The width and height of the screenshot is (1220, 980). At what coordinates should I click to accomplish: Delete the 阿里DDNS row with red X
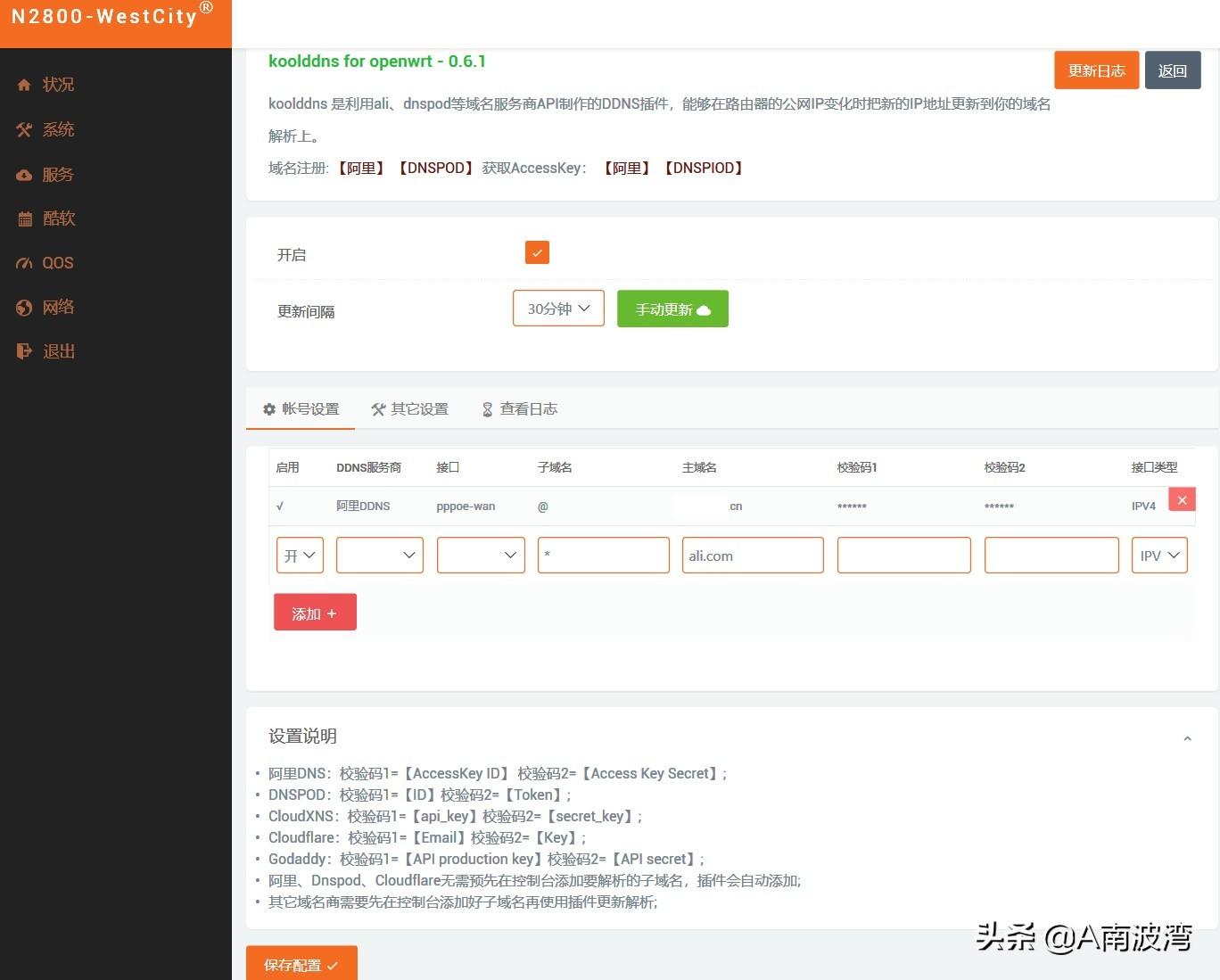[x=1182, y=500]
